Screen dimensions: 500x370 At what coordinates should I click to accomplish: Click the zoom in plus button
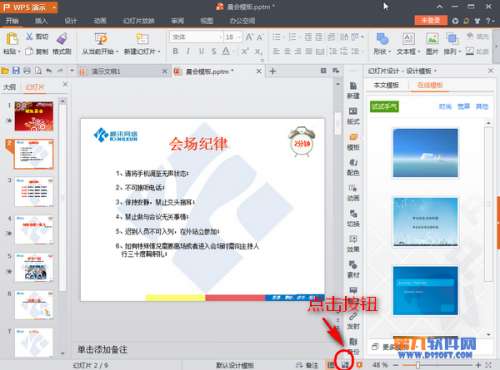tap(478, 365)
